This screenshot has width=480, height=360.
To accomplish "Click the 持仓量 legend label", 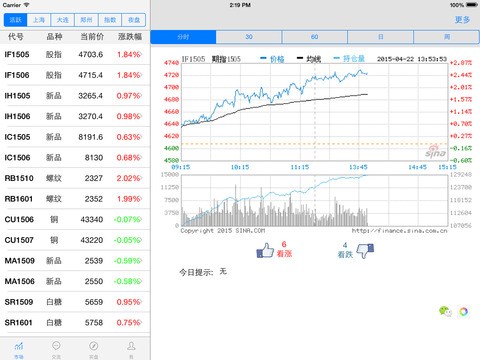I will click(x=354, y=59).
